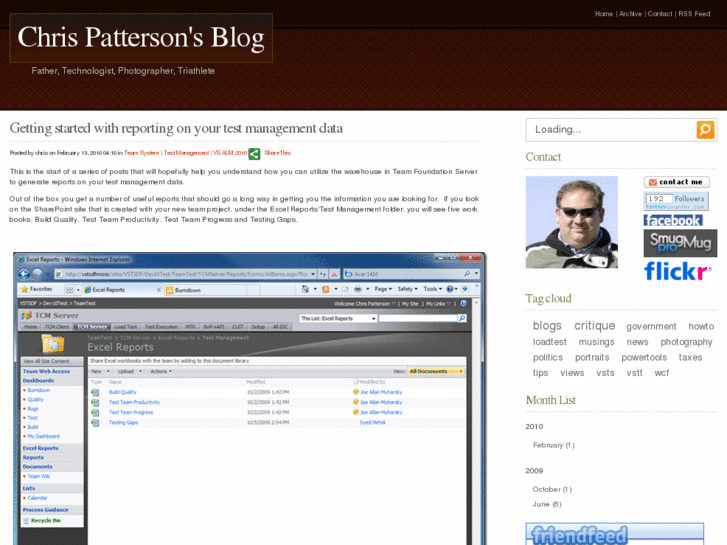The width and height of the screenshot is (727, 545).
Task: Click the Excel Reports screenshot image
Action: [249, 398]
